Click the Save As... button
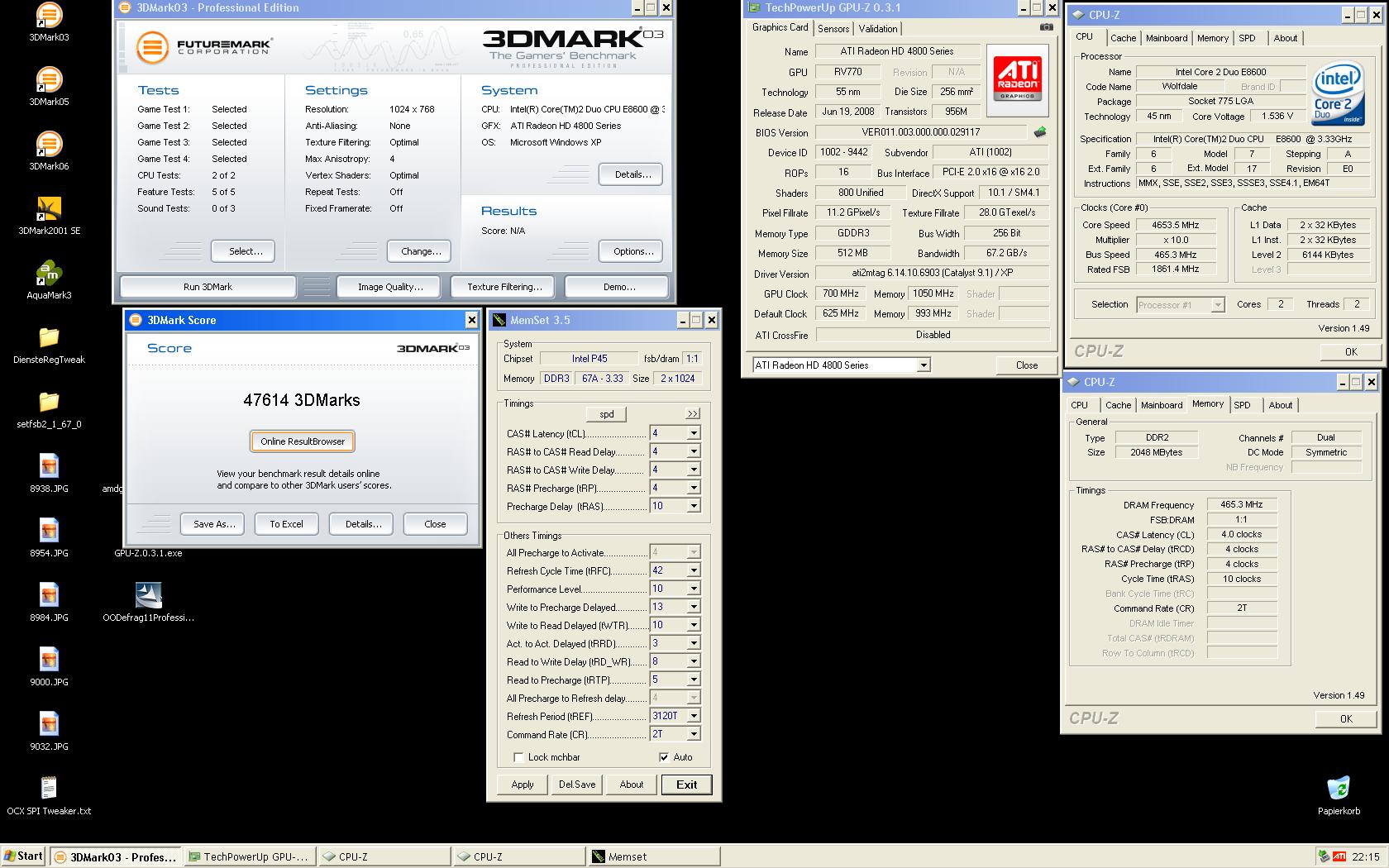Screen dimensions: 1389x868 pos(214,524)
